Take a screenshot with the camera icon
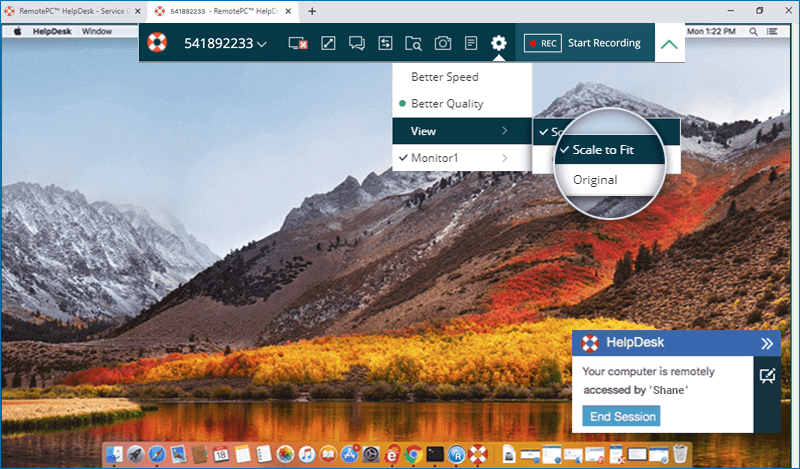 [x=442, y=44]
